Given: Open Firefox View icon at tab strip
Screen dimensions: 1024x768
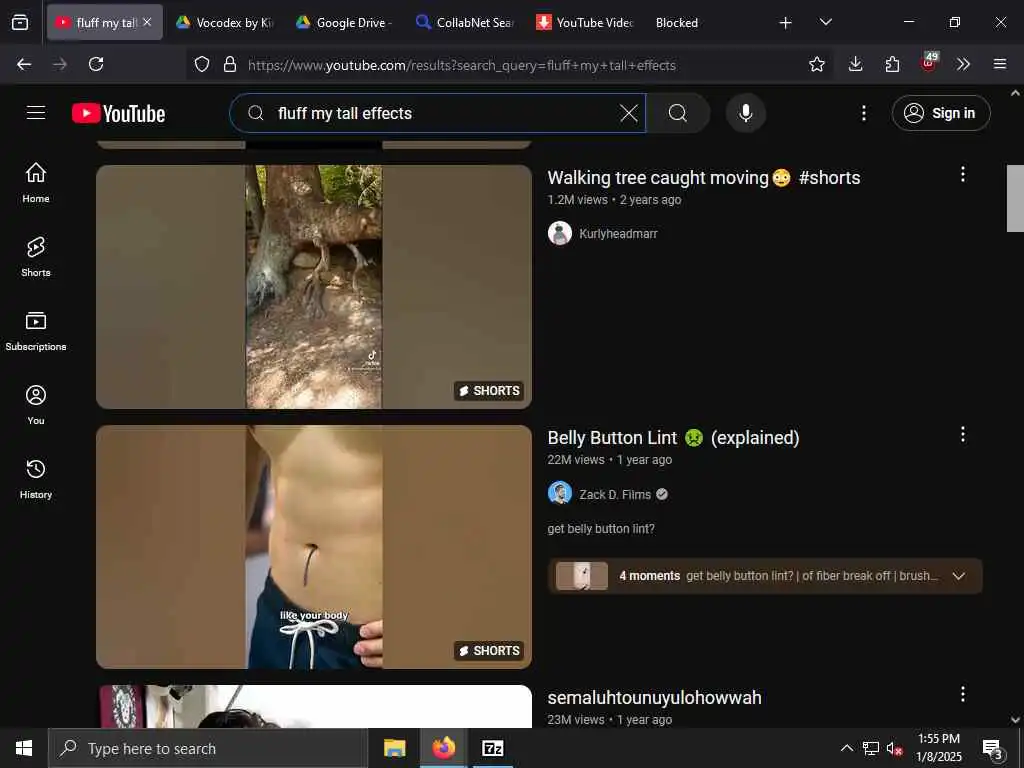Looking at the screenshot, I should tap(20, 22).
